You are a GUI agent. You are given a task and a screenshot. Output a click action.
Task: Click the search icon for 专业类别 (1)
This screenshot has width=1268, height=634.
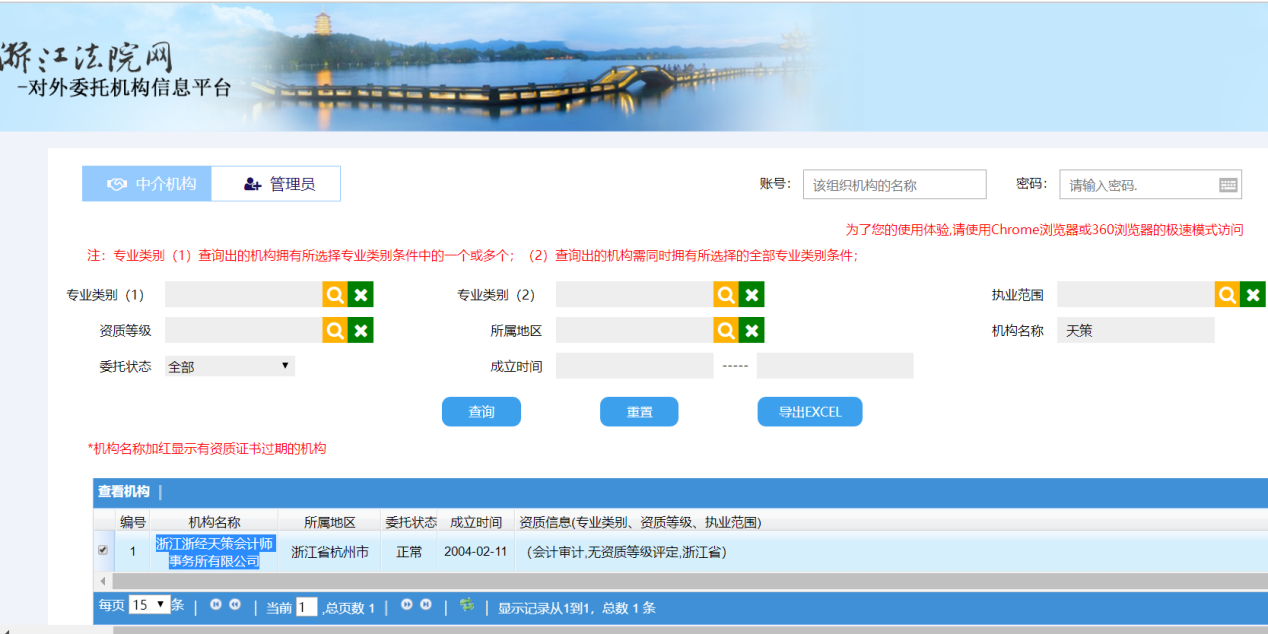[x=335, y=294]
